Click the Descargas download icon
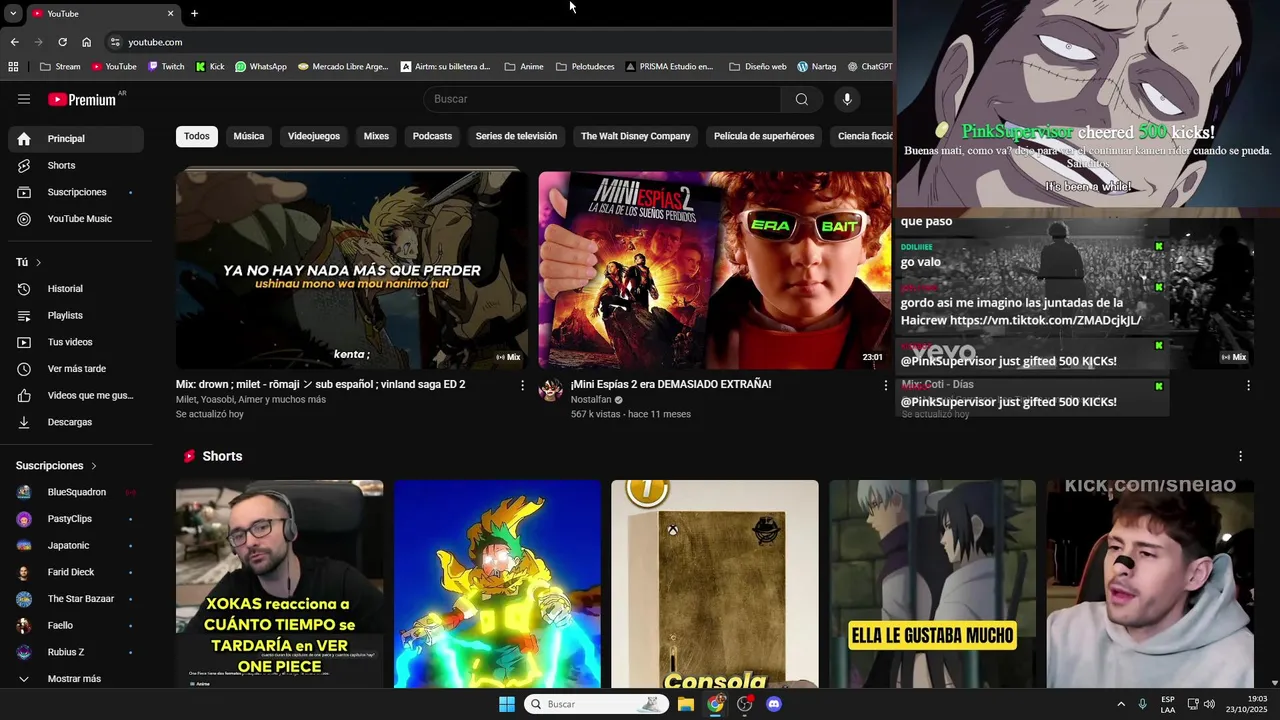This screenshot has height=720, width=1280. pyautogui.click(x=24, y=422)
